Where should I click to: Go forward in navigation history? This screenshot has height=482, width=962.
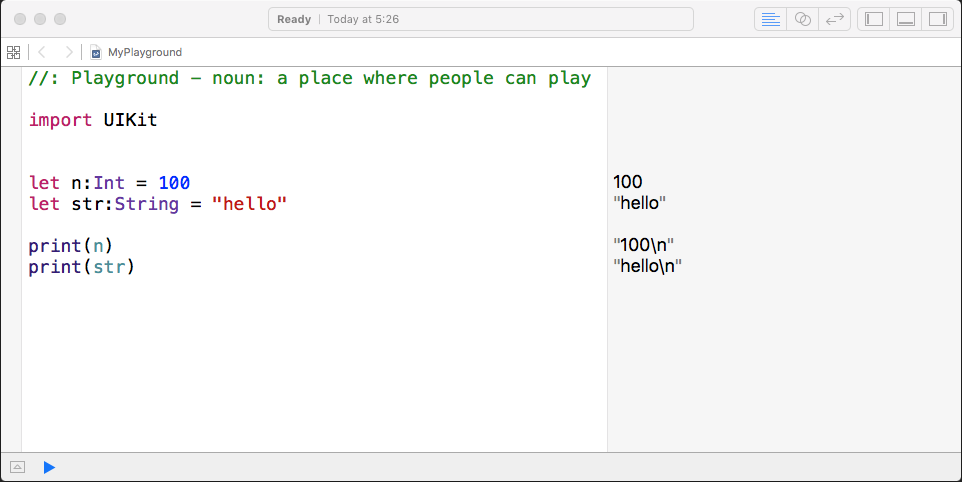point(69,52)
